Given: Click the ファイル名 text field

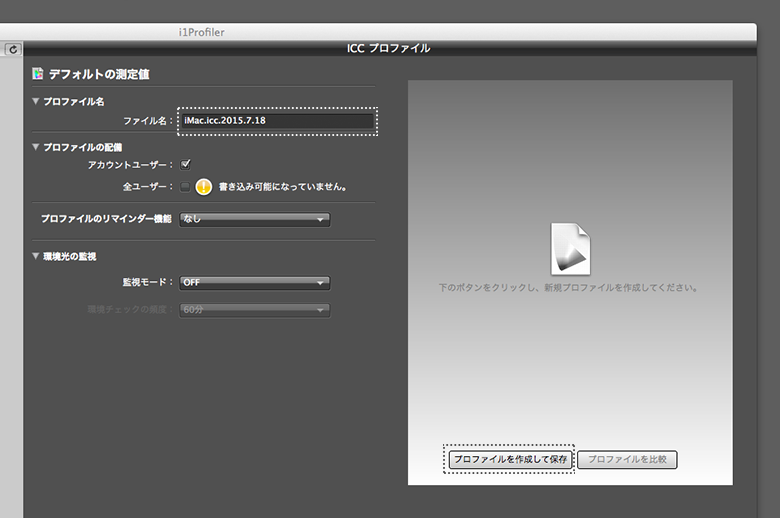Looking at the screenshot, I should [x=276, y=121].
